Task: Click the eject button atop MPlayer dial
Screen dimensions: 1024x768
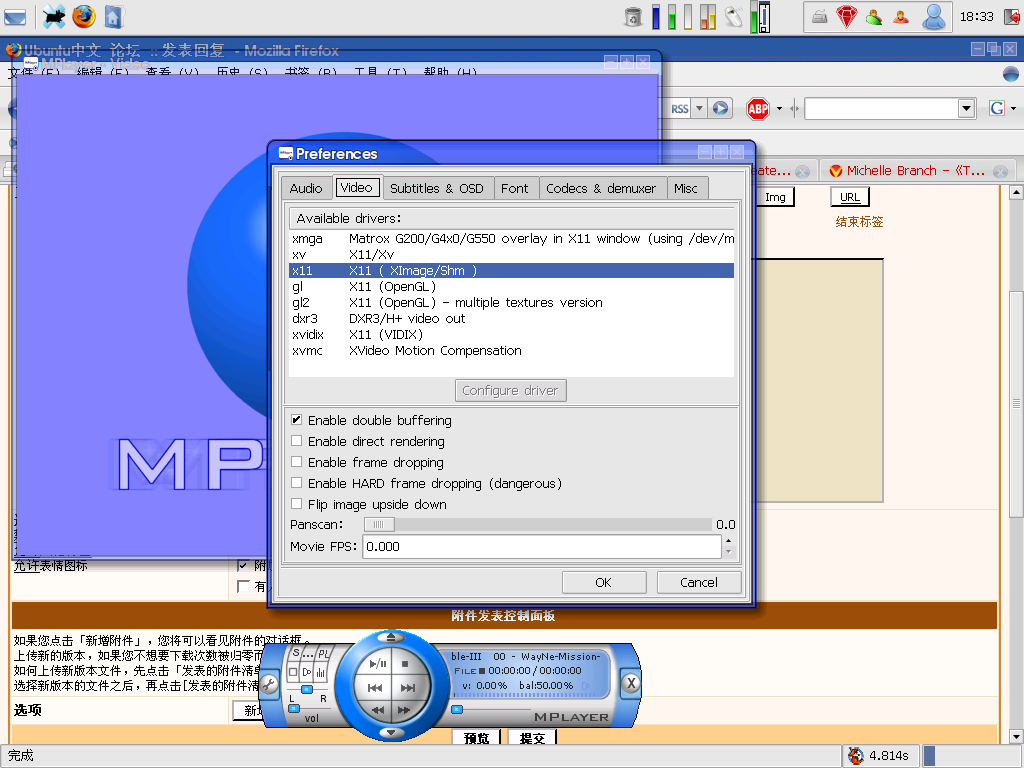Action: pyautogui.click(x=391, y=637)
